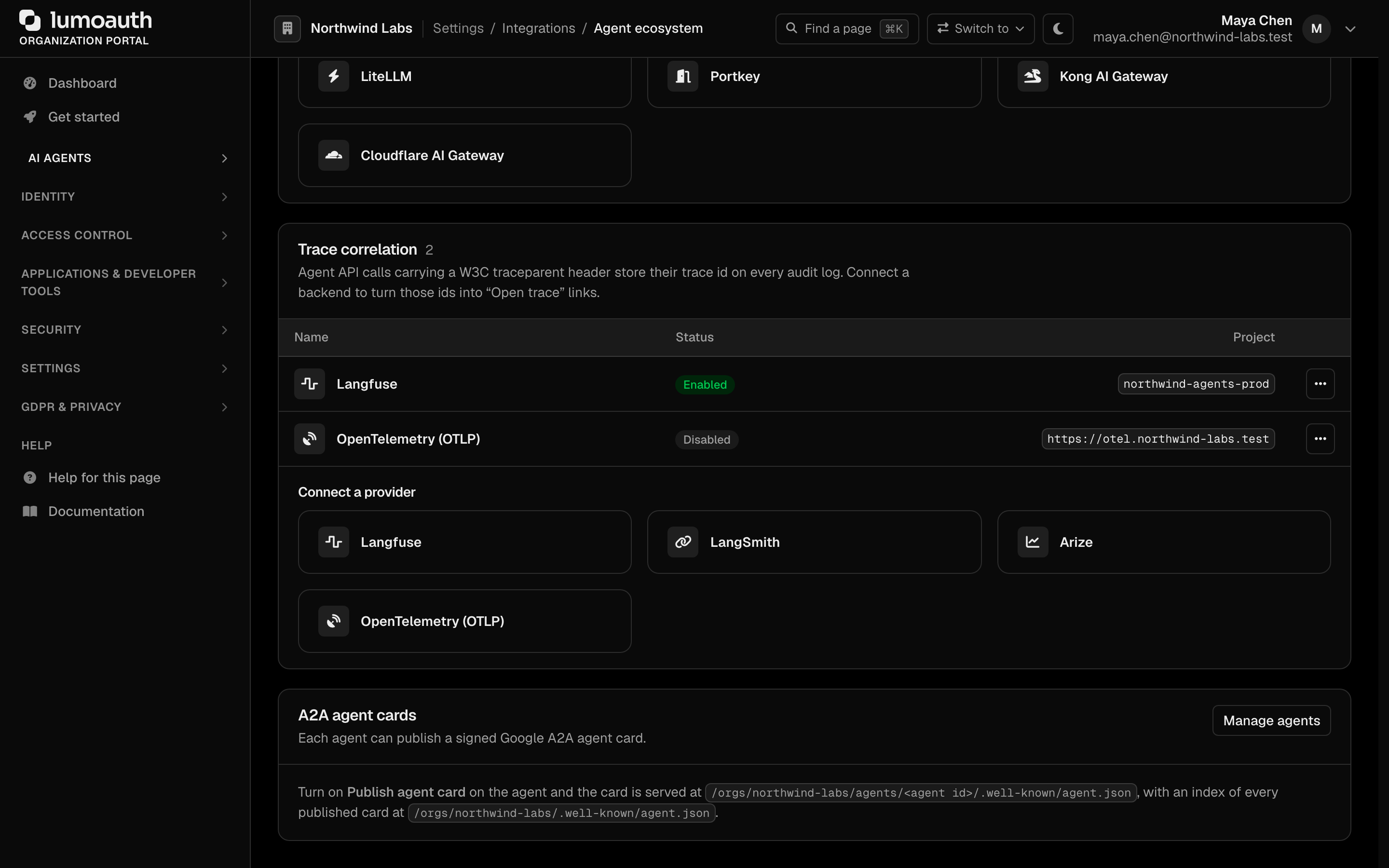This screenshot has width=1389, height=868.
Task: Expand the AI Agents section
Action: [x=125, y=158]
